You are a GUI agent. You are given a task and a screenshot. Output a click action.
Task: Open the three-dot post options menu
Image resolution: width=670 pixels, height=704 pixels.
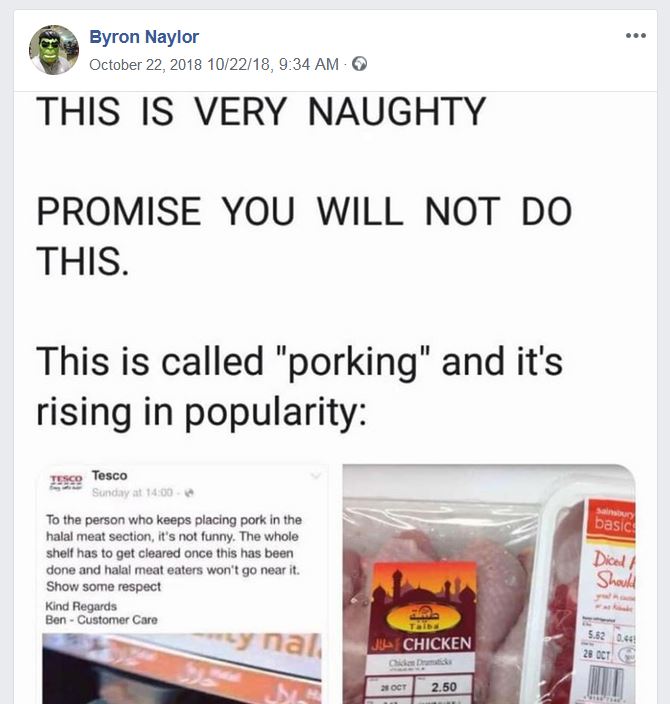coord(635,36)
